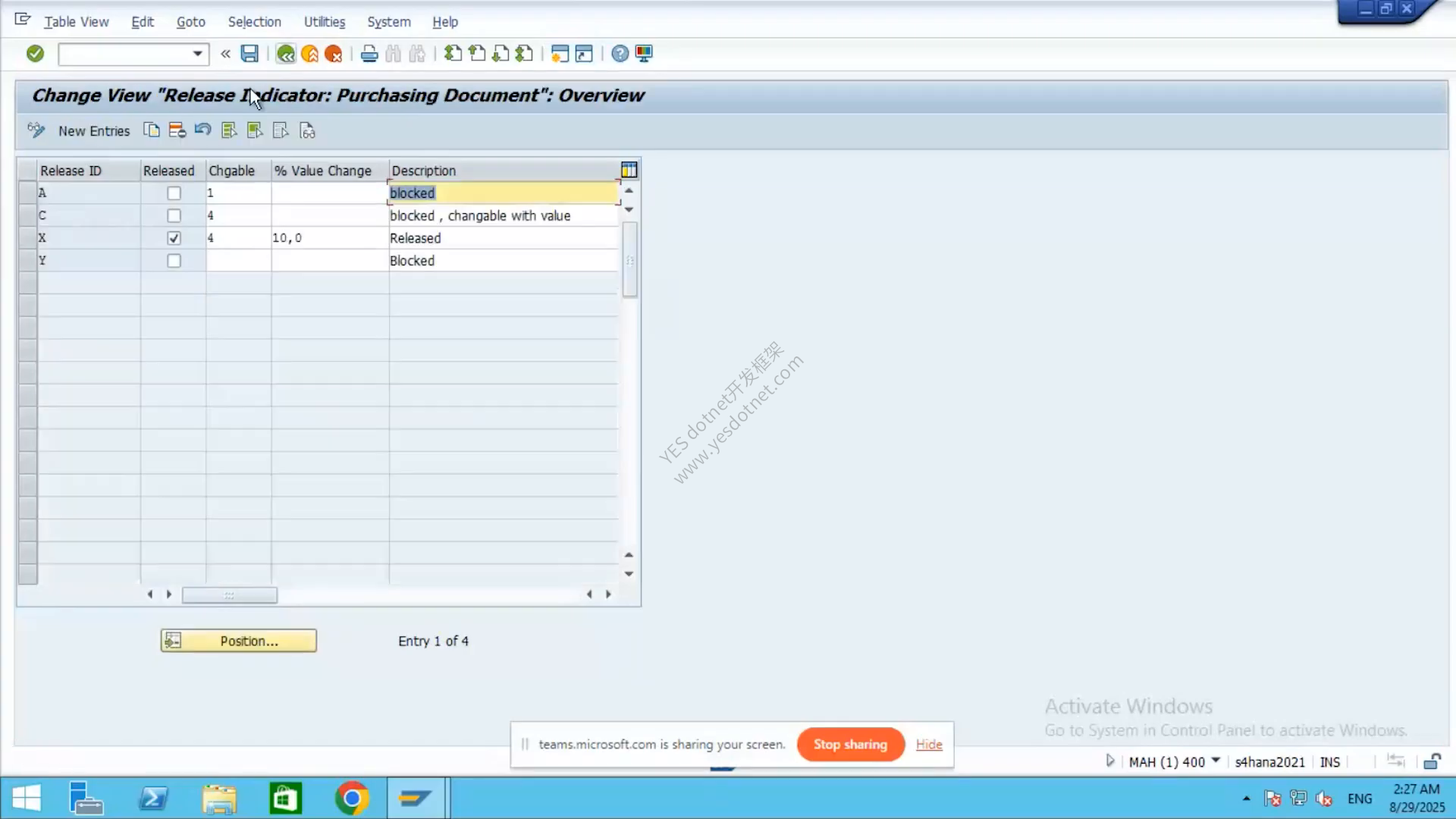
Task: Click the red Cancel icon
Action: pos(333,54)
